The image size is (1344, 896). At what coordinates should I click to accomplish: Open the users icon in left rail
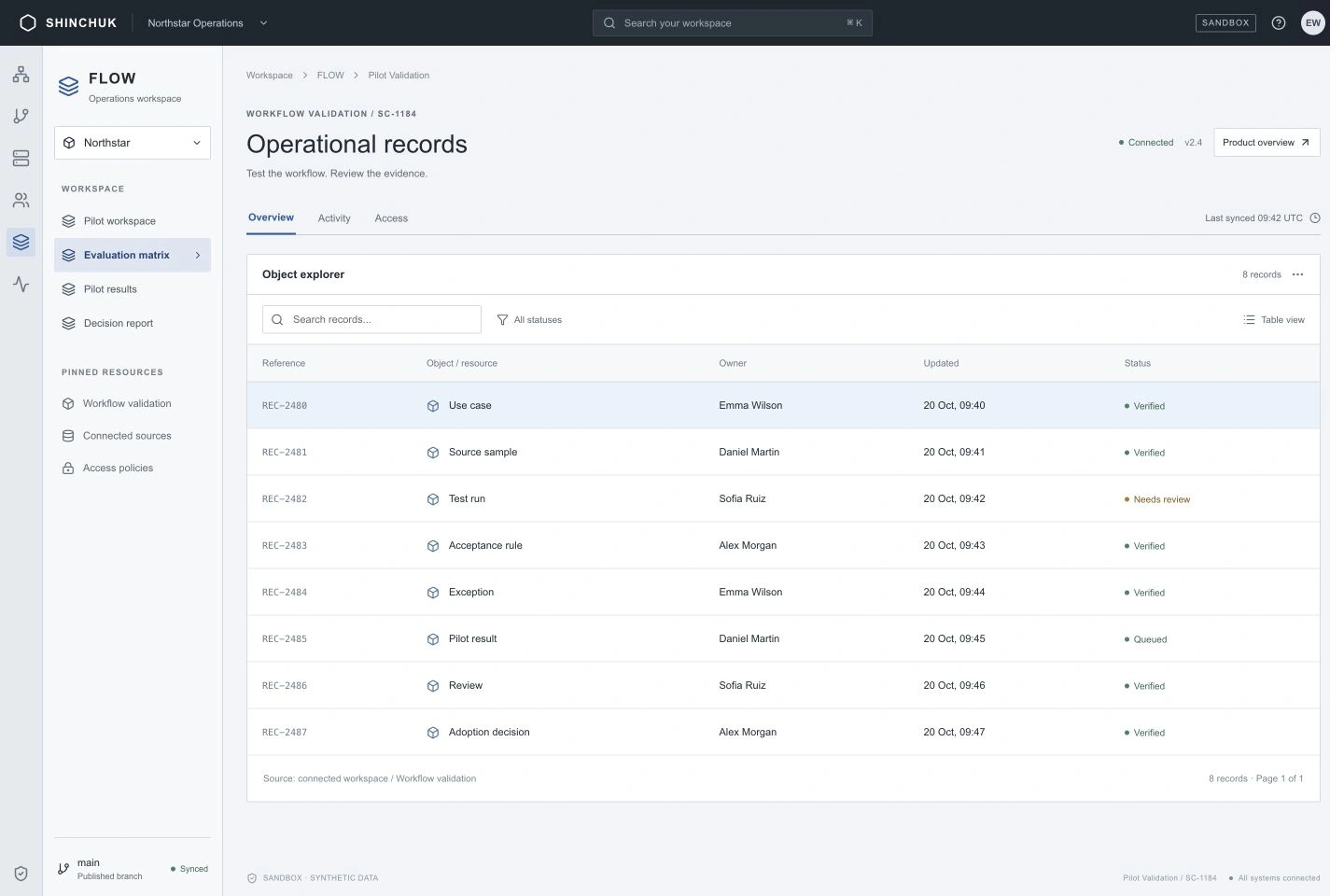(x=21, y=201)
